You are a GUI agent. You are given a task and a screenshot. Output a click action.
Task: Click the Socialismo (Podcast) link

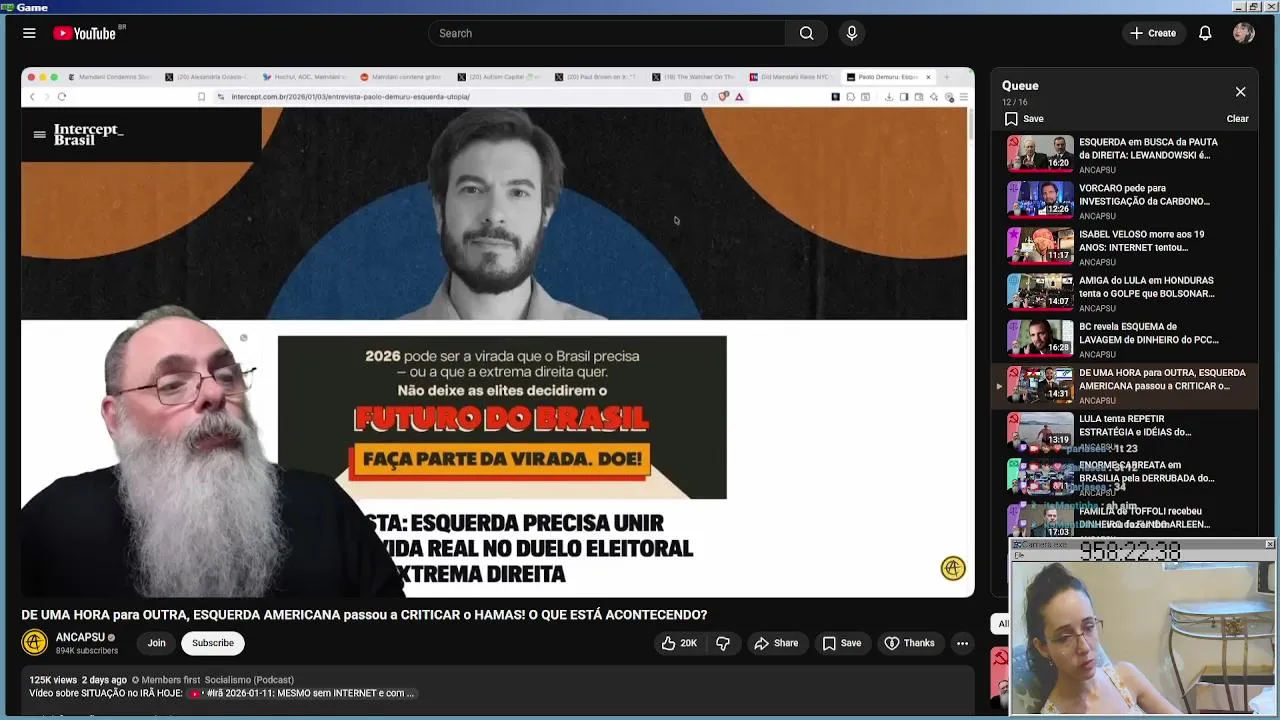click(x=248, y=680)
